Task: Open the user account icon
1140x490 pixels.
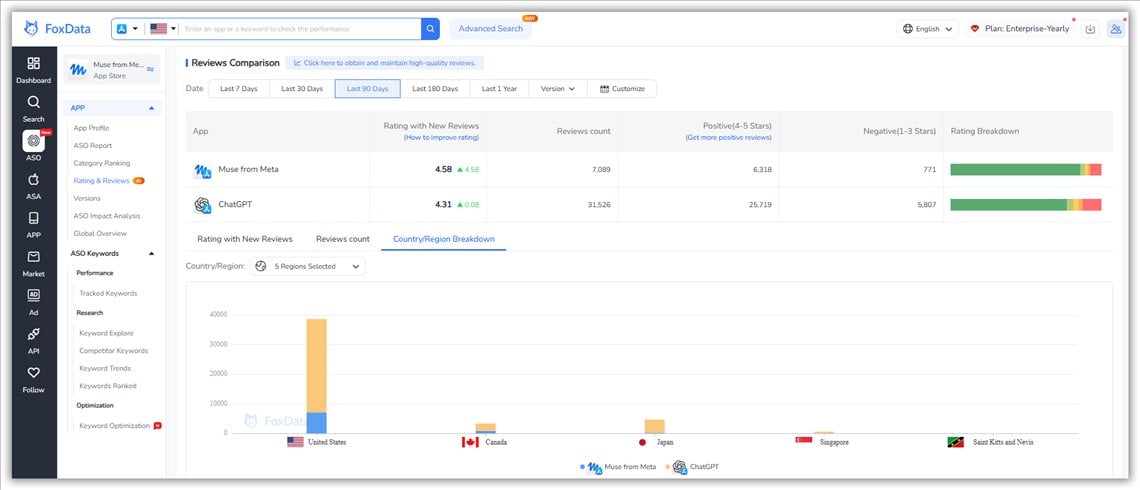Action: point(1115,29)
